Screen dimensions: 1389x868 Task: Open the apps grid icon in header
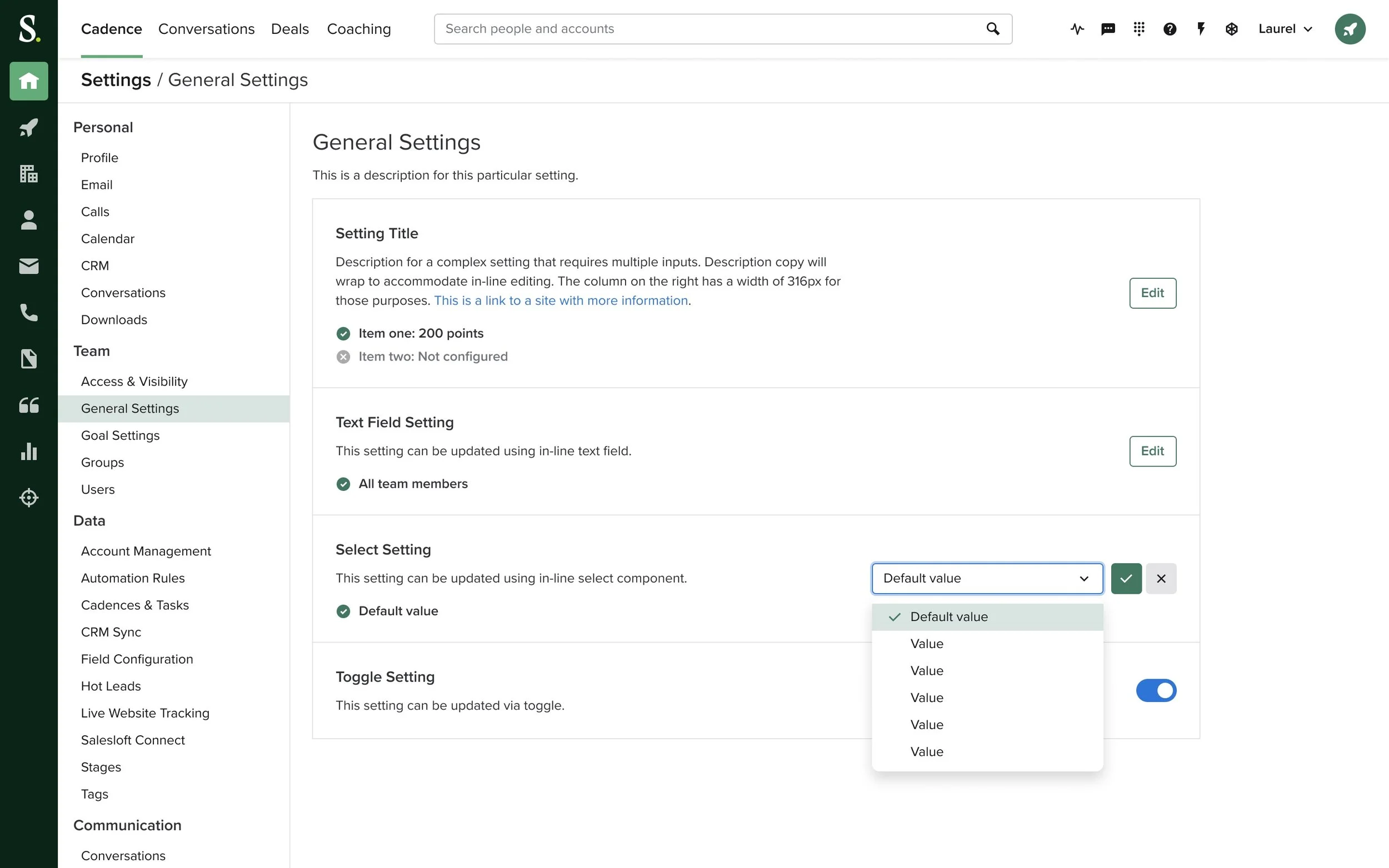coord(1138,29)
